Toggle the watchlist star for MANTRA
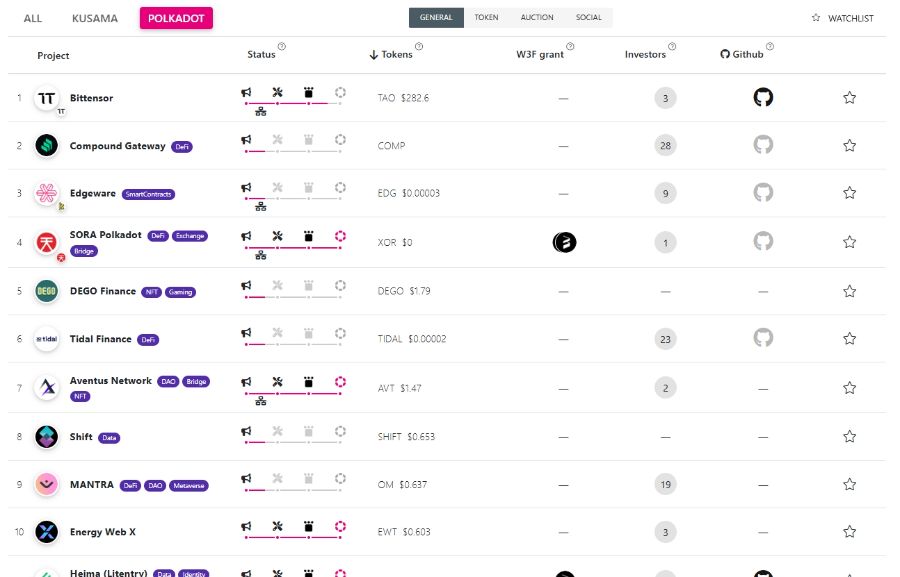 [849, 484]
